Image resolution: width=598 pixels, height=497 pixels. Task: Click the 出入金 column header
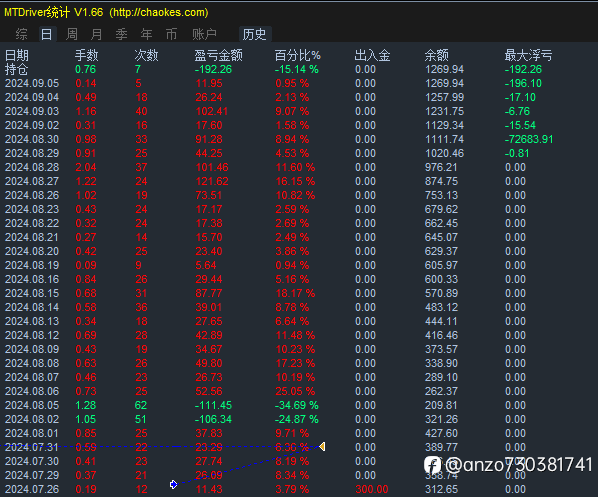(x=372, y=55)
